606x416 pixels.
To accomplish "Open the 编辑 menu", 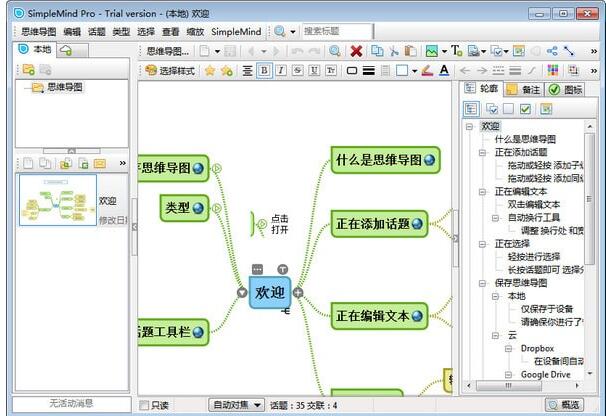I will (x=72, y=32).
